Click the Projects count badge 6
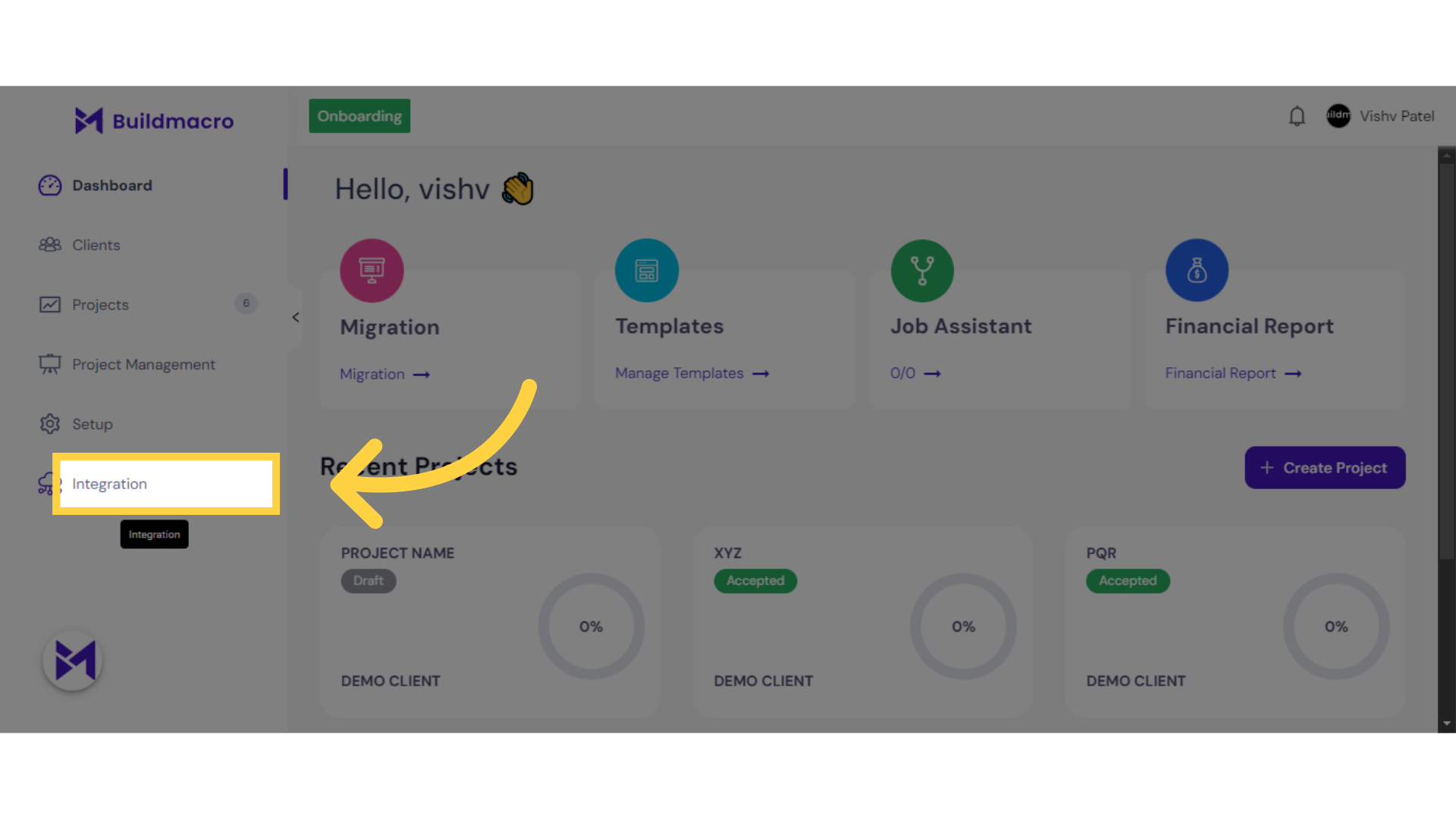 point(246,303)
